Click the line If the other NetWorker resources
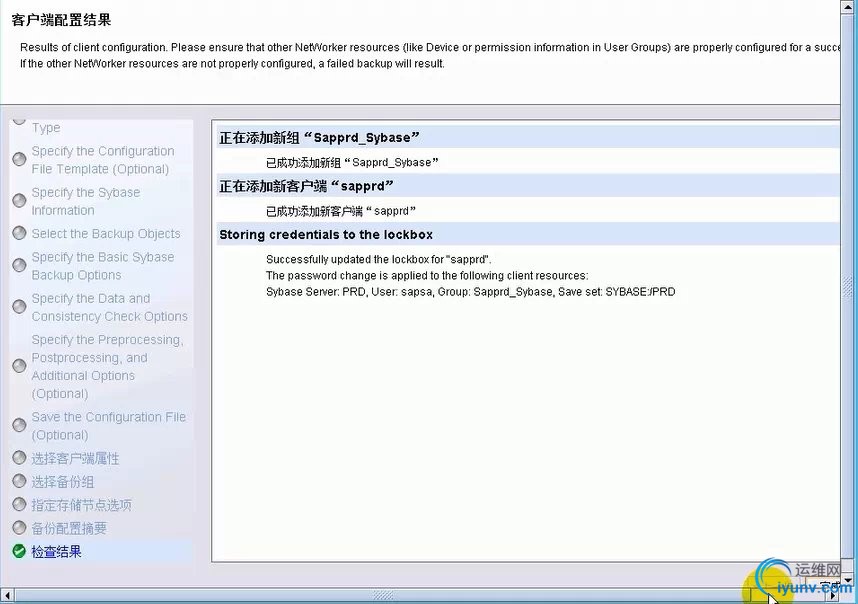858x604 pixels. point(233,63)
